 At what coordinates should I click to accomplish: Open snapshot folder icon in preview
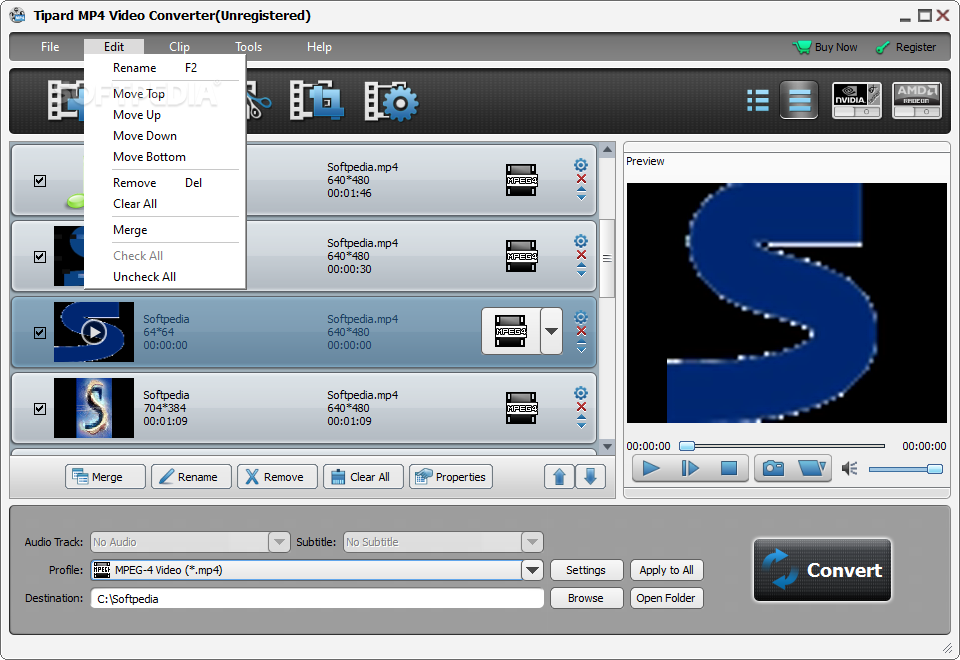pyautogui.click(x=812, y=468)
